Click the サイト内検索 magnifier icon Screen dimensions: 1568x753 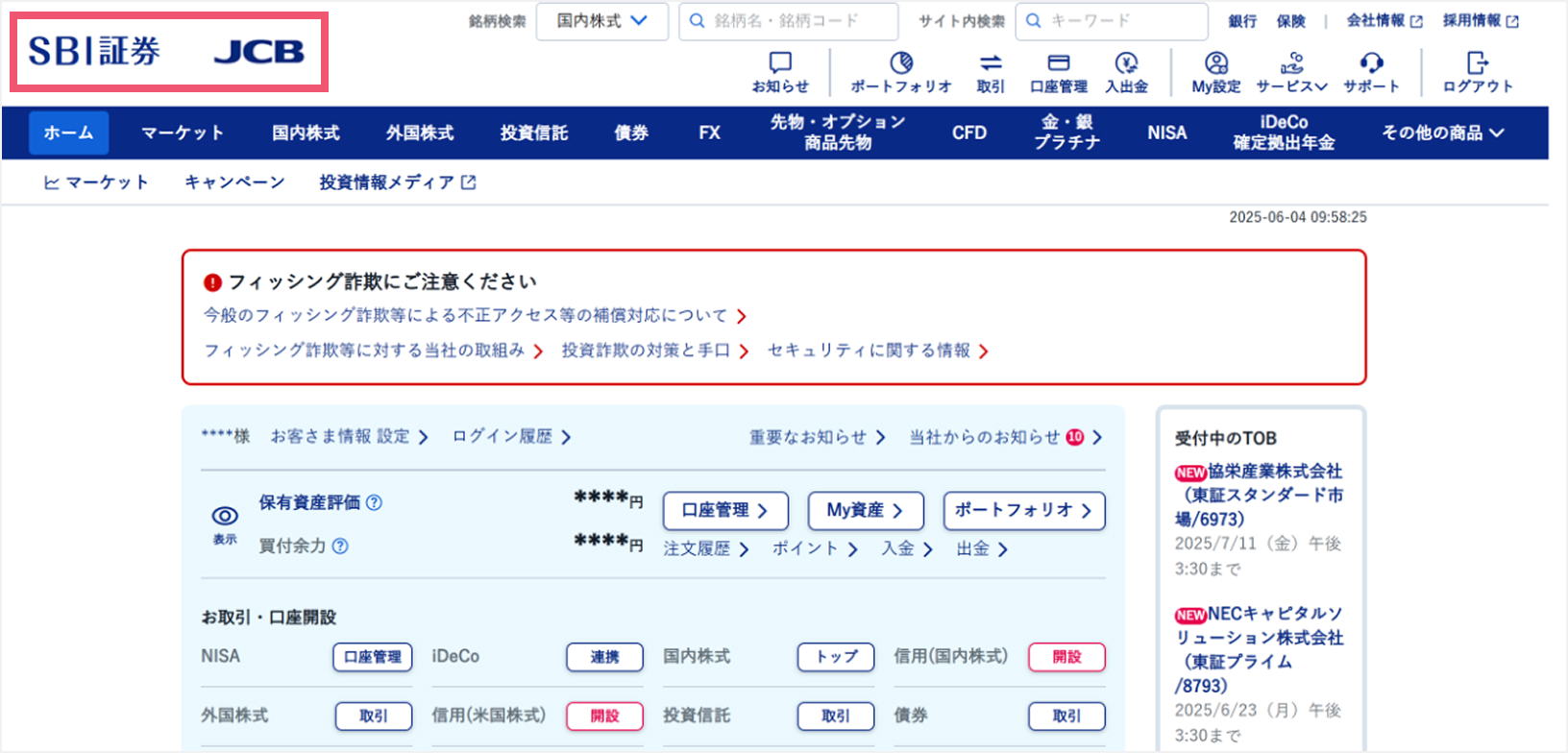click(x=1034, y=21)
